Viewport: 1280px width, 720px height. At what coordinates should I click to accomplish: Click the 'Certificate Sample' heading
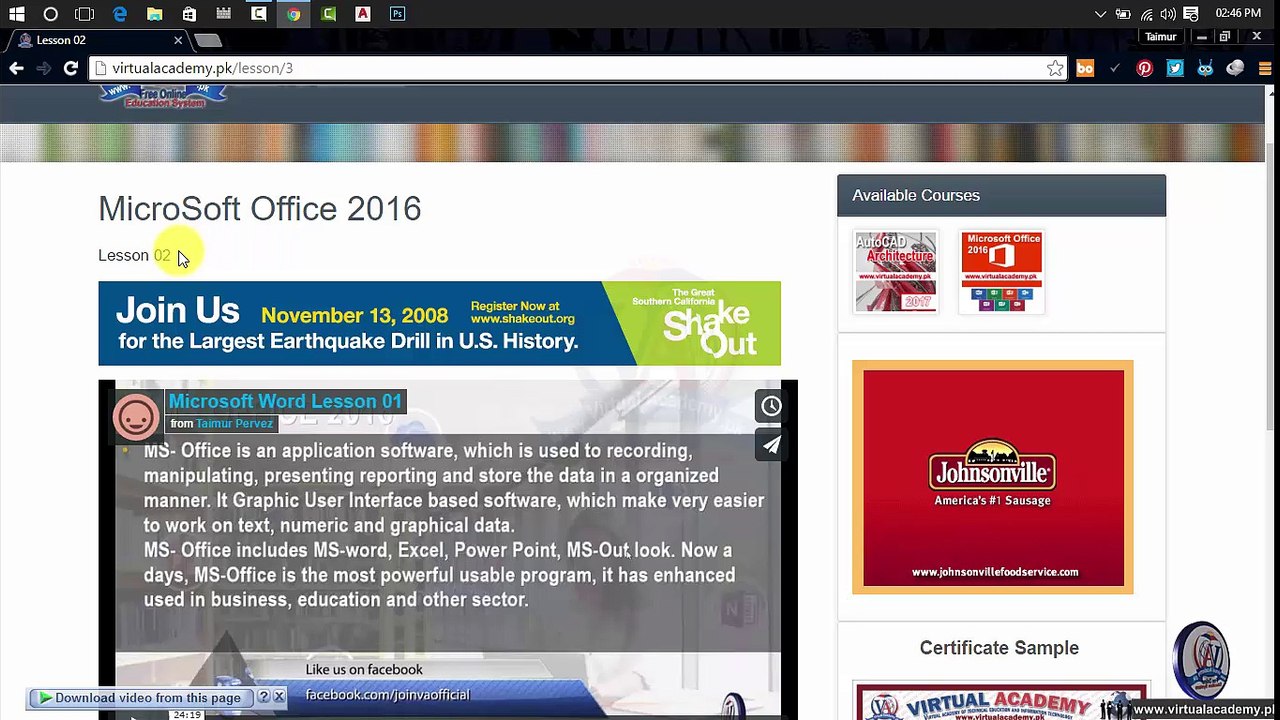(x=999, y=648)
